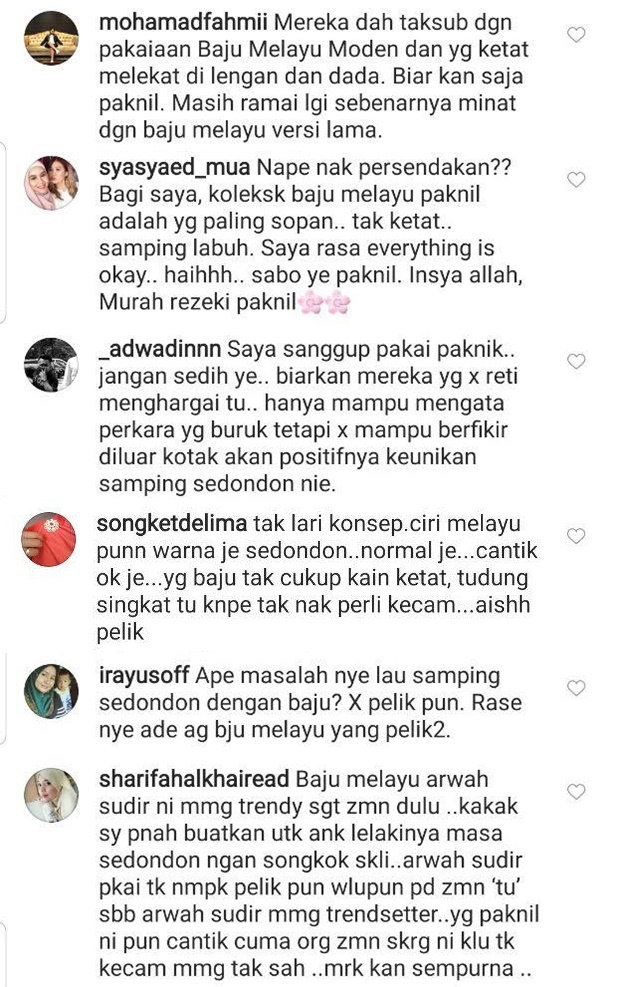Image resolution: width=619 pixels, height=987 pixels.
Task: Open sharifahalkhairead's avatar image
Action: click(x=51, y=795)
